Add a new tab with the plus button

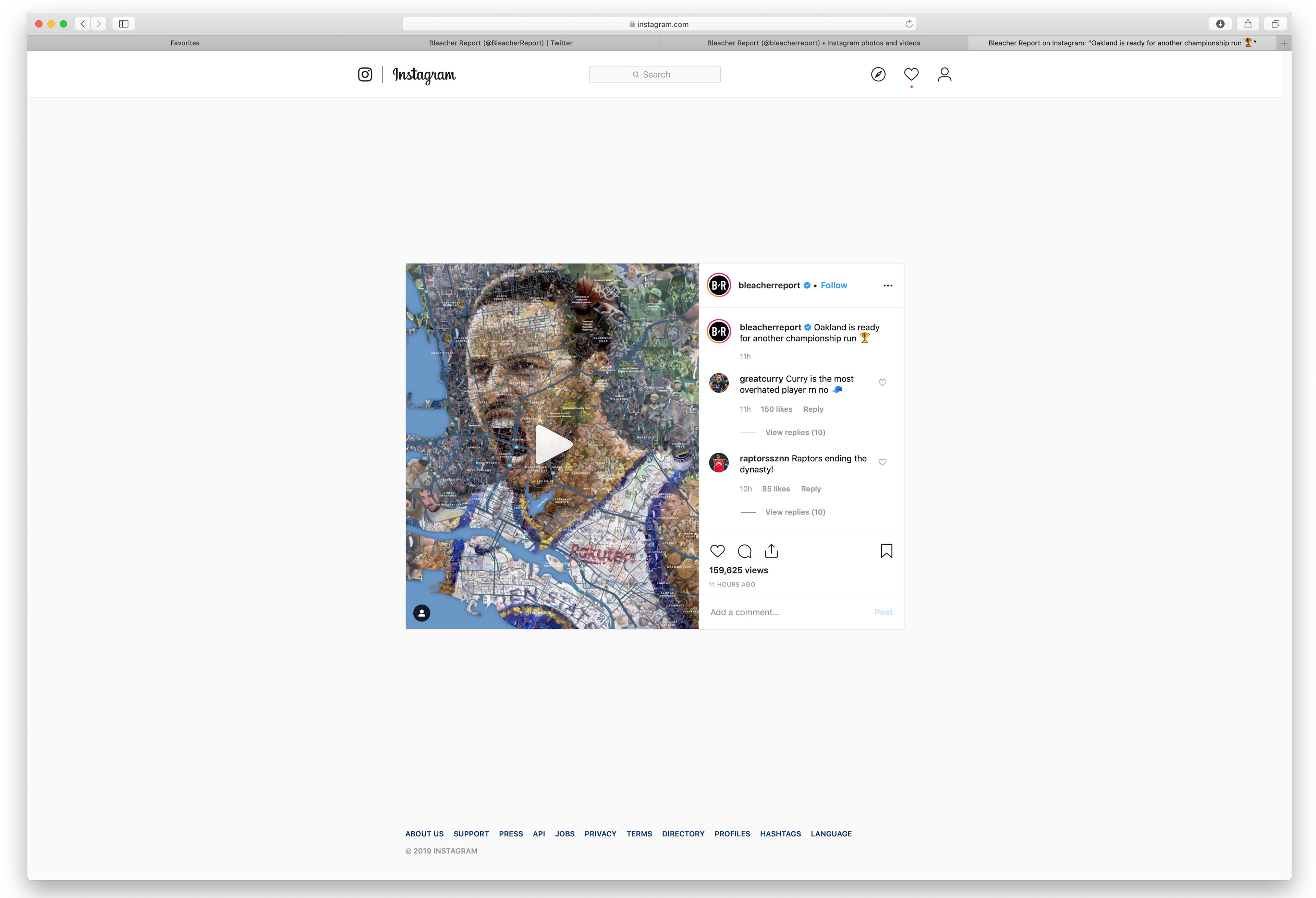click(x=1284, y=43)
